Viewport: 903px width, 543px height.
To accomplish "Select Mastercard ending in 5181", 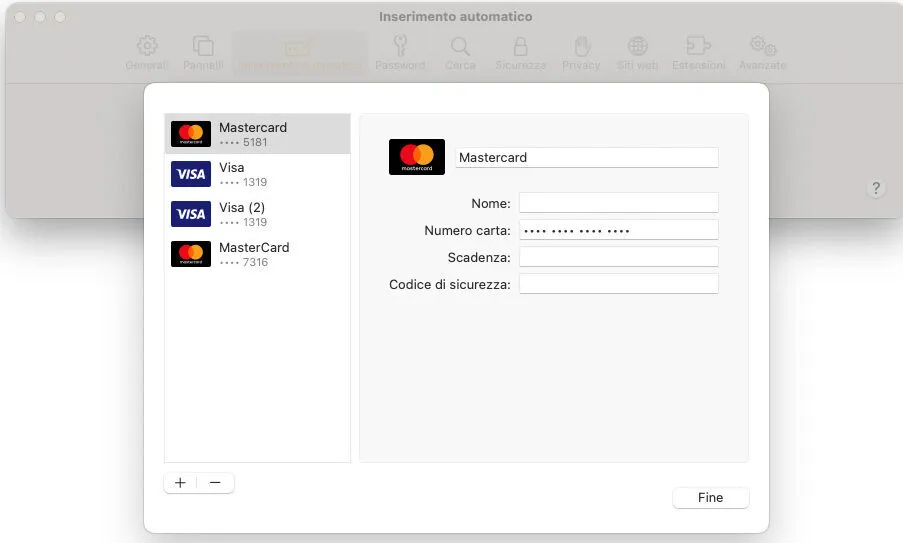I will click(257, 134).
